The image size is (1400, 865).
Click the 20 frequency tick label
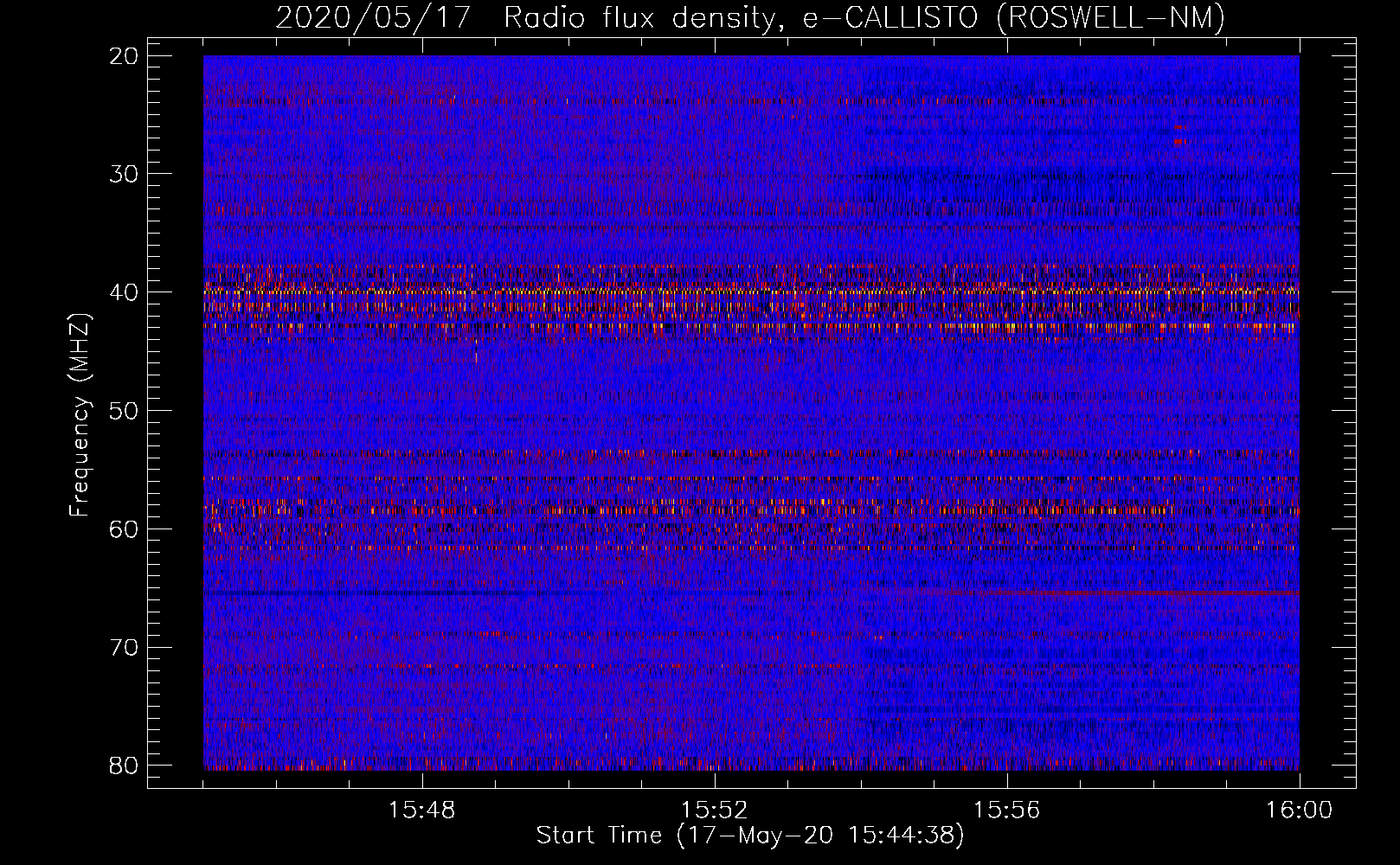124,56
